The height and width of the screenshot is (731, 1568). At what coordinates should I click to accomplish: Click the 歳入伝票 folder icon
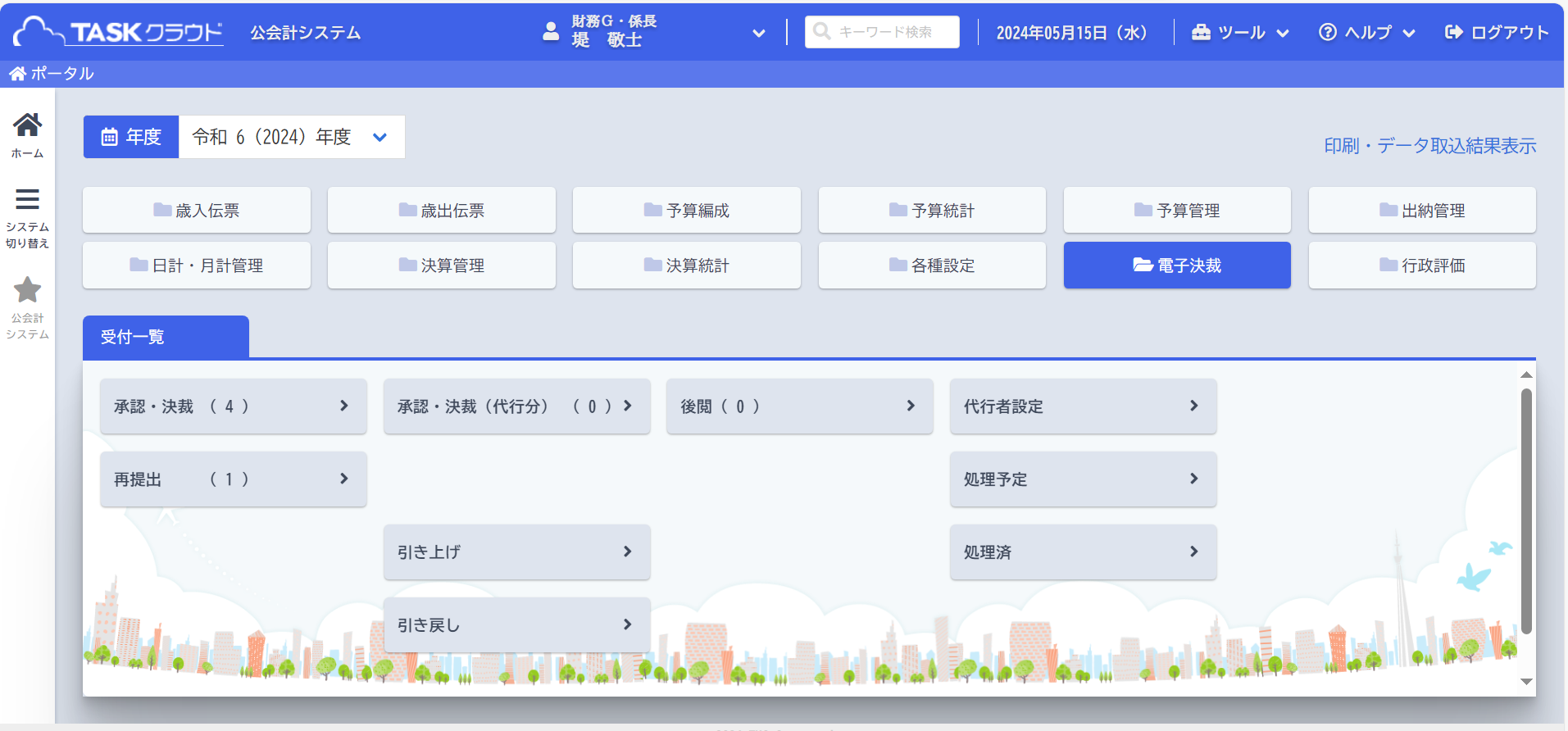[x=162, y=210]
